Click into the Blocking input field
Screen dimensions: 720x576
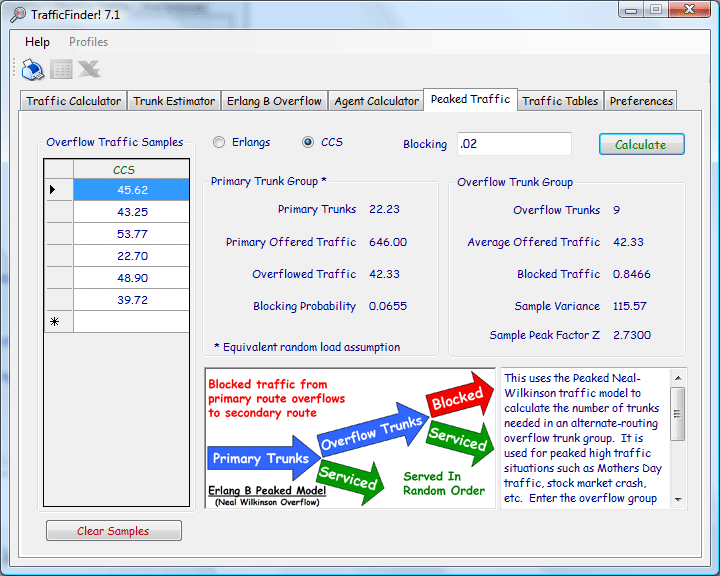tap(514, 144)
